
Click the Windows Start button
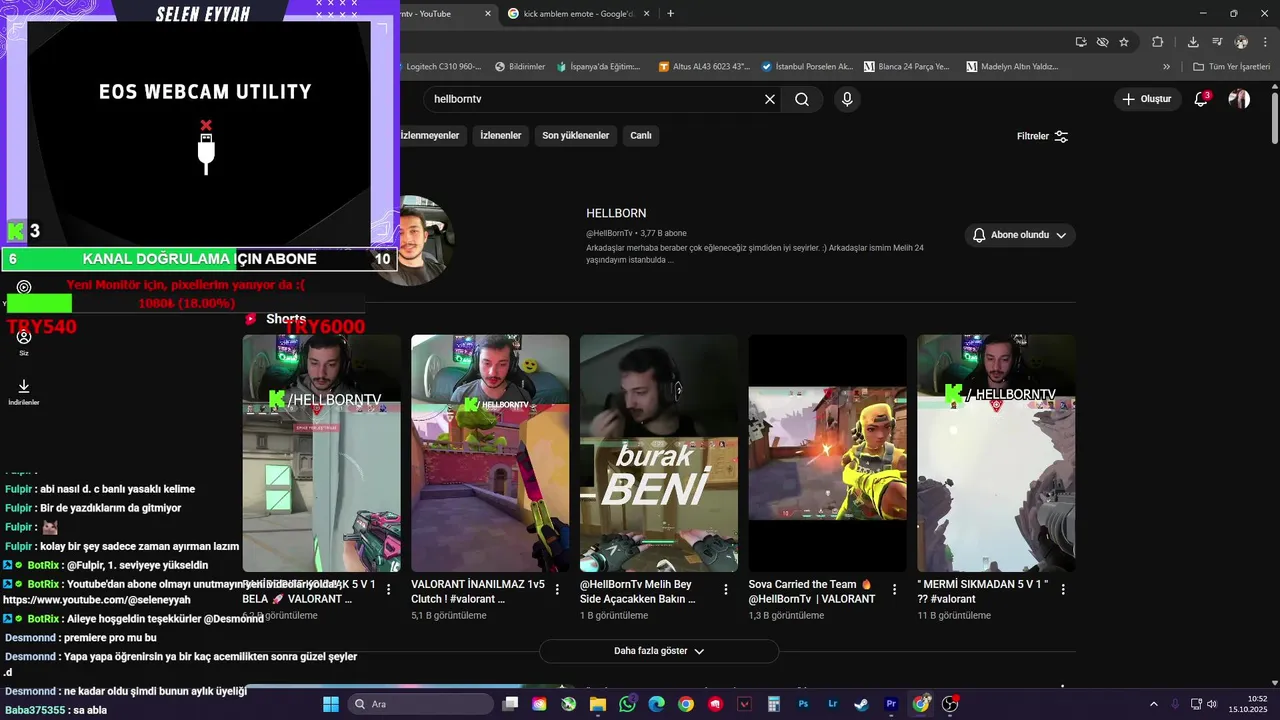click(x=331, y=704)
